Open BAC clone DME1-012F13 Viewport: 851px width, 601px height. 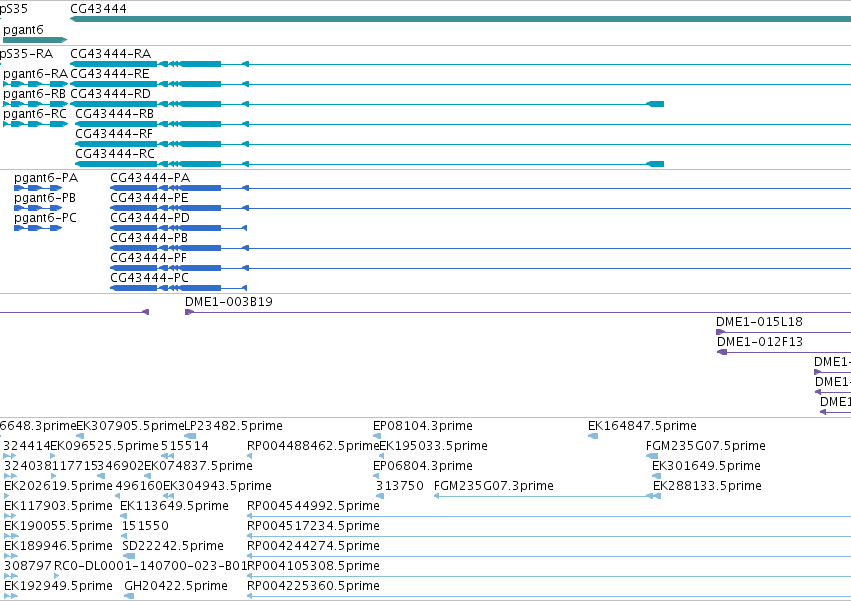(x=760, y=342)
